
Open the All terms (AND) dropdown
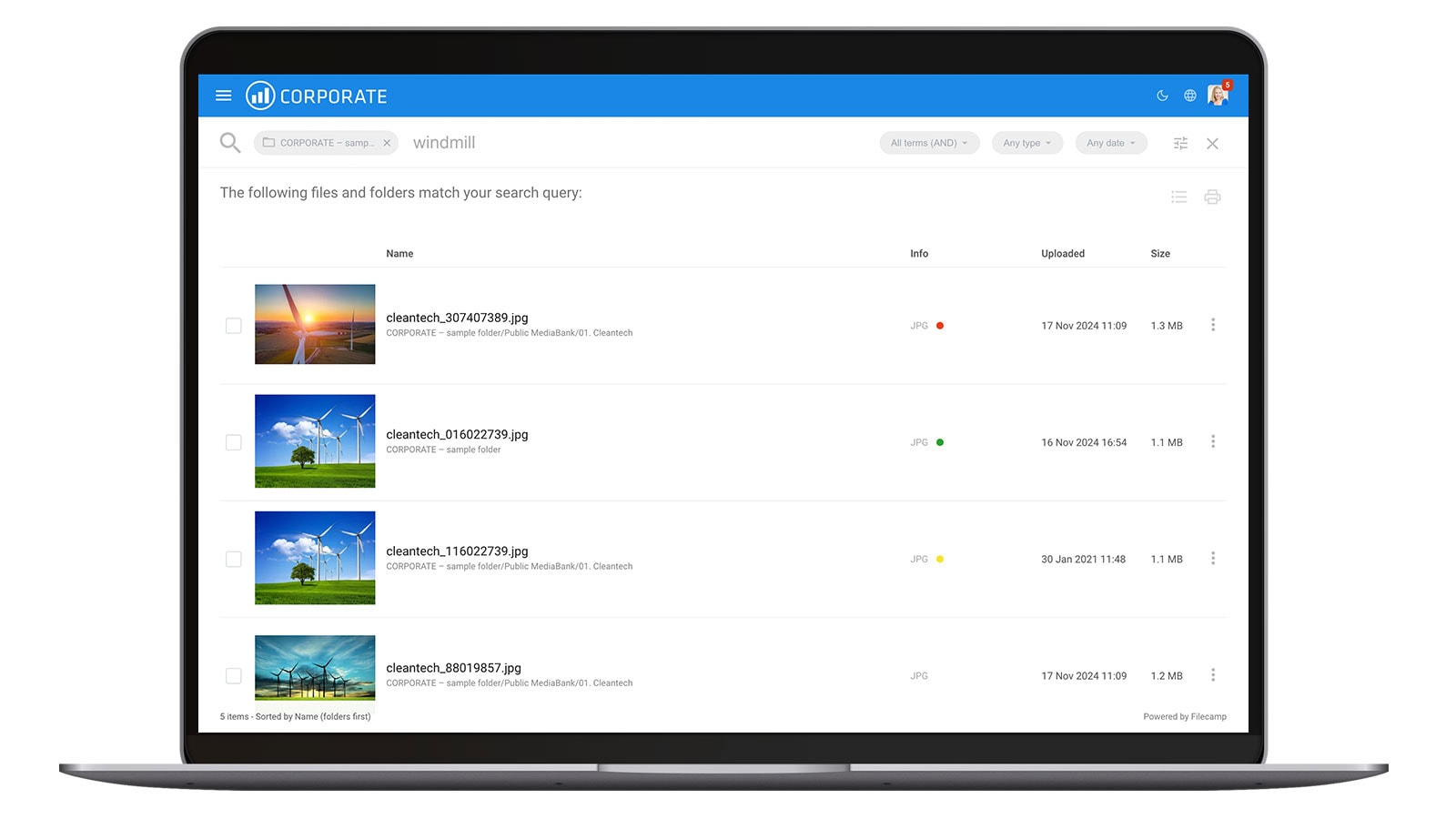coord(929,143)
